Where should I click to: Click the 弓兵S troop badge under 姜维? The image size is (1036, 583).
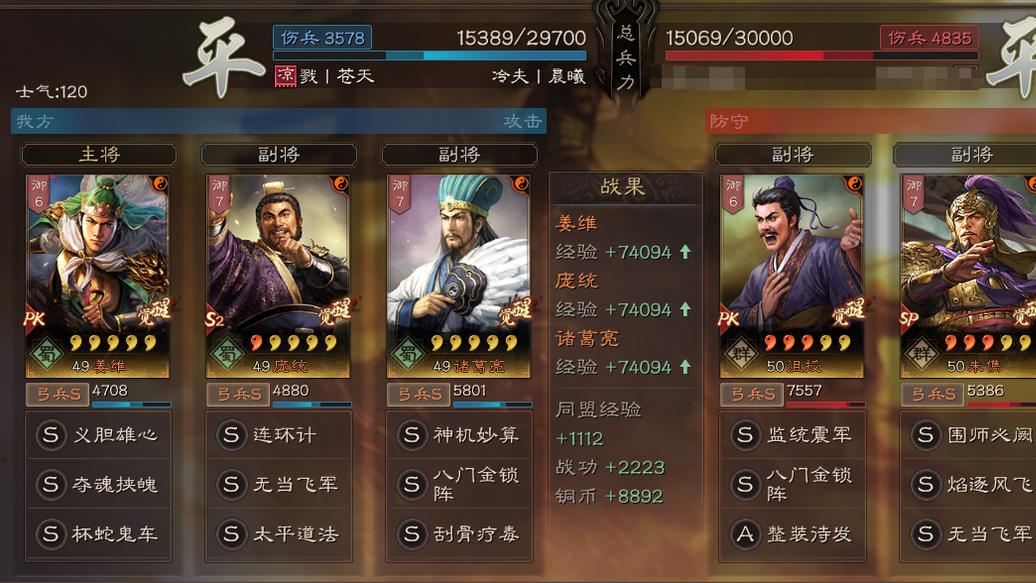click(x=57, y=395)
